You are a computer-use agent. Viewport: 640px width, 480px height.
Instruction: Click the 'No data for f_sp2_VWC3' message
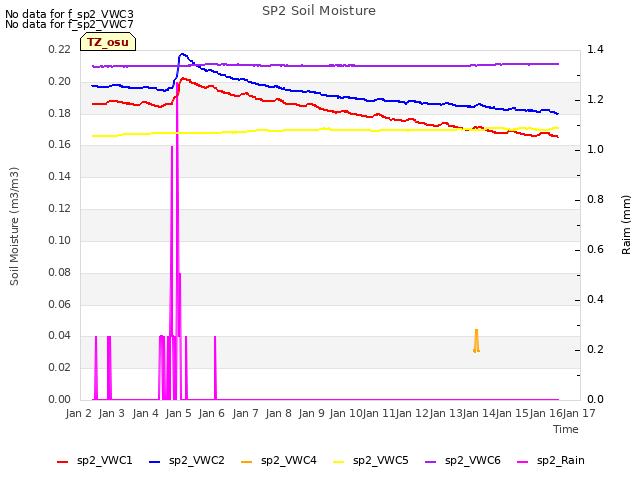click(x=69, y=14)
